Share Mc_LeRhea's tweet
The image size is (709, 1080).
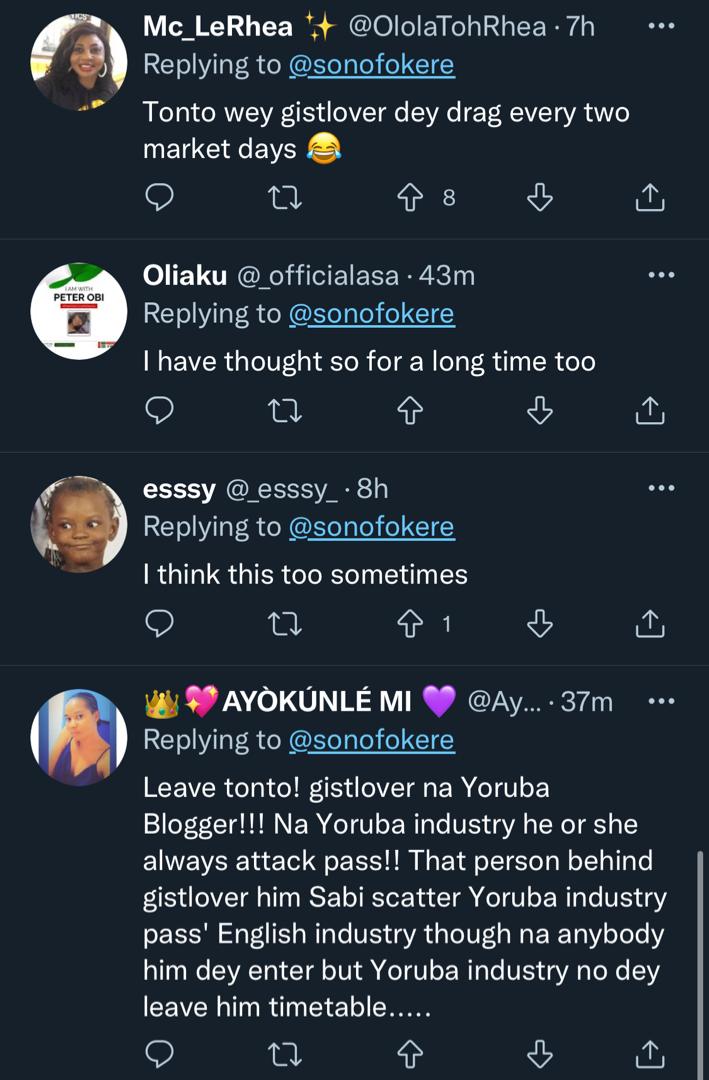[x=650, y=198]
